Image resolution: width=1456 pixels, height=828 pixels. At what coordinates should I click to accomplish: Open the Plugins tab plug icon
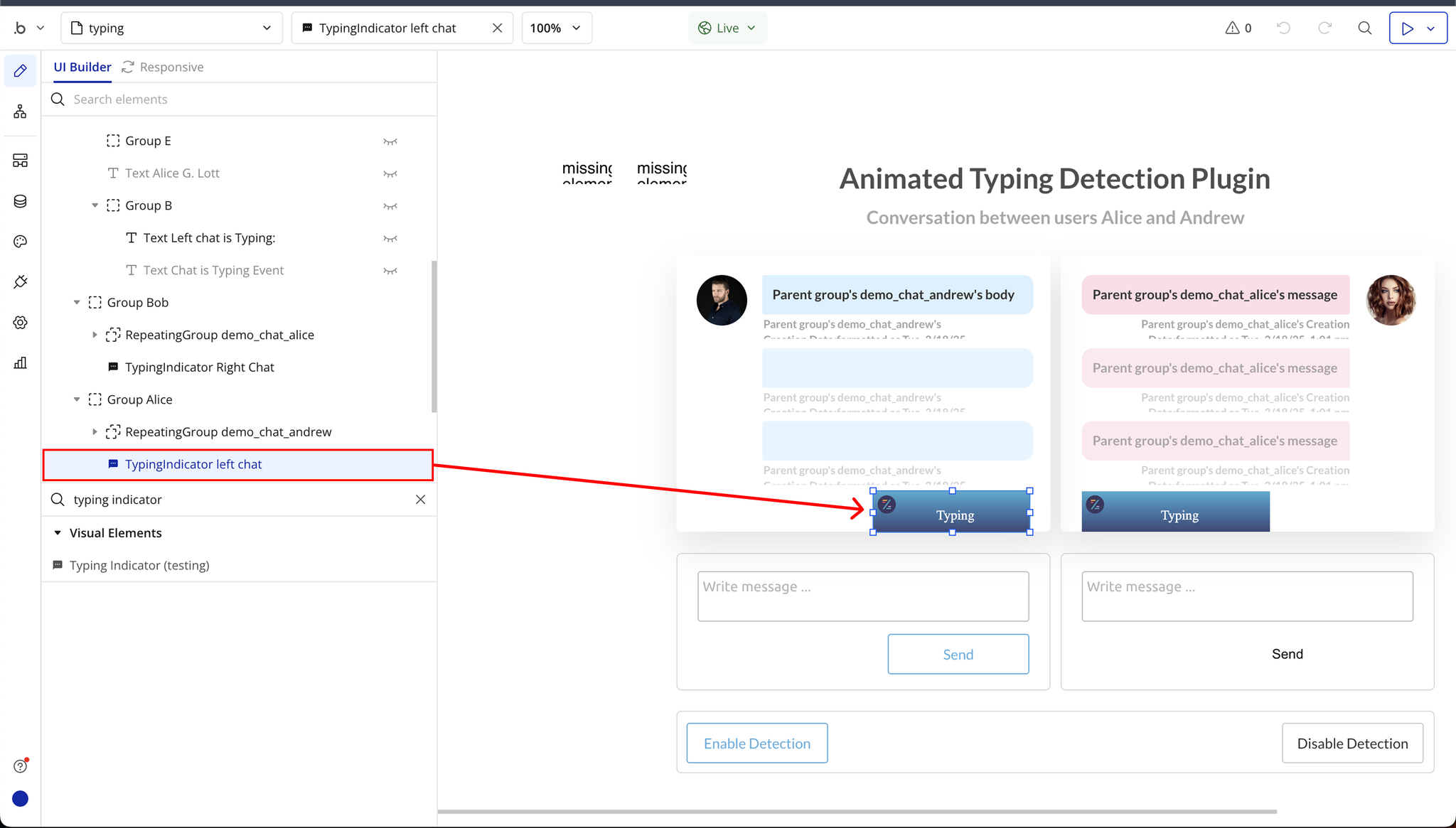20,282
